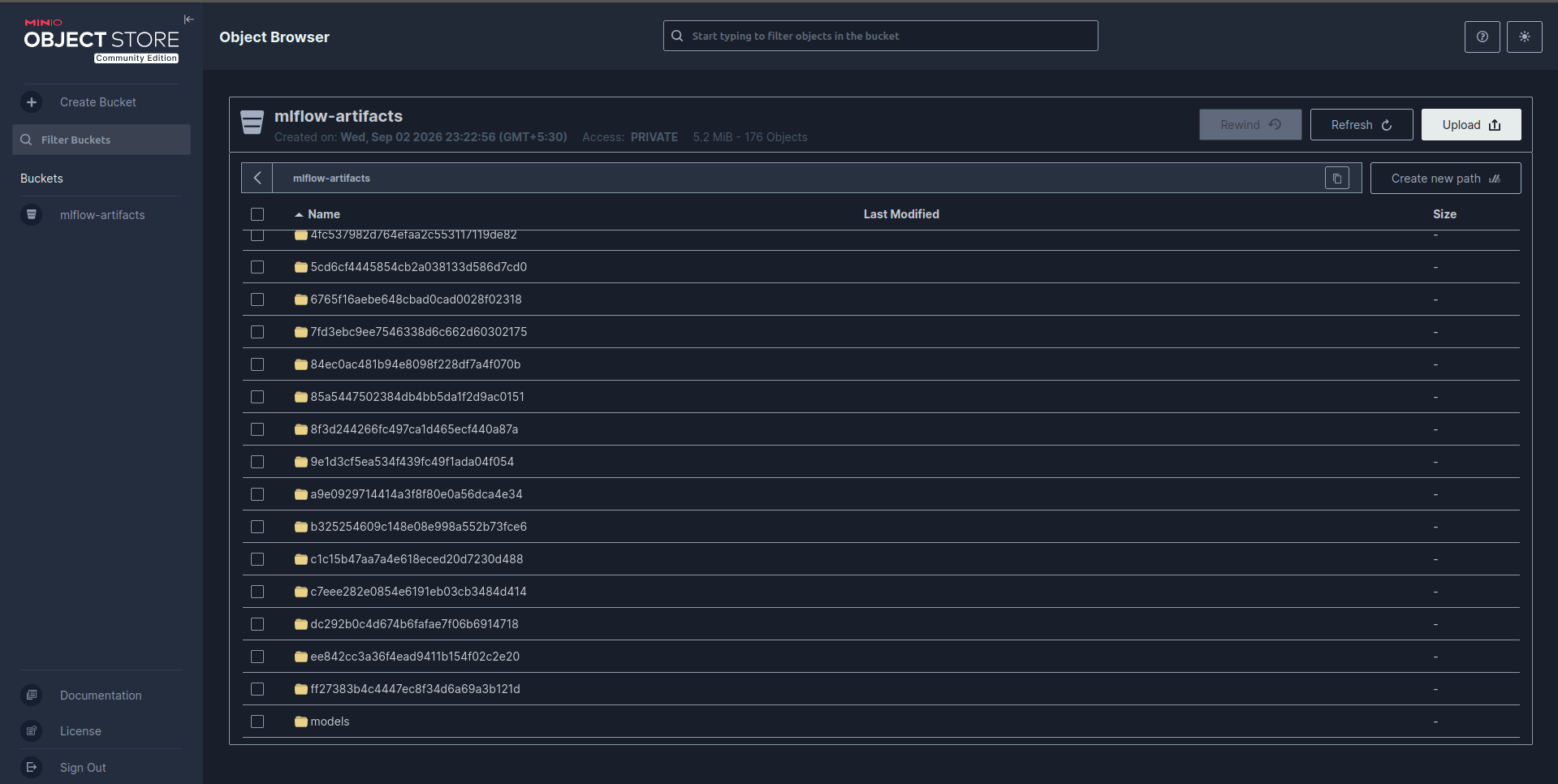Click the folder icon of a9e0929714414a3f8f80e0a56dca4e34
This screenshot has width=1558, height=784.
coord(301,494)
